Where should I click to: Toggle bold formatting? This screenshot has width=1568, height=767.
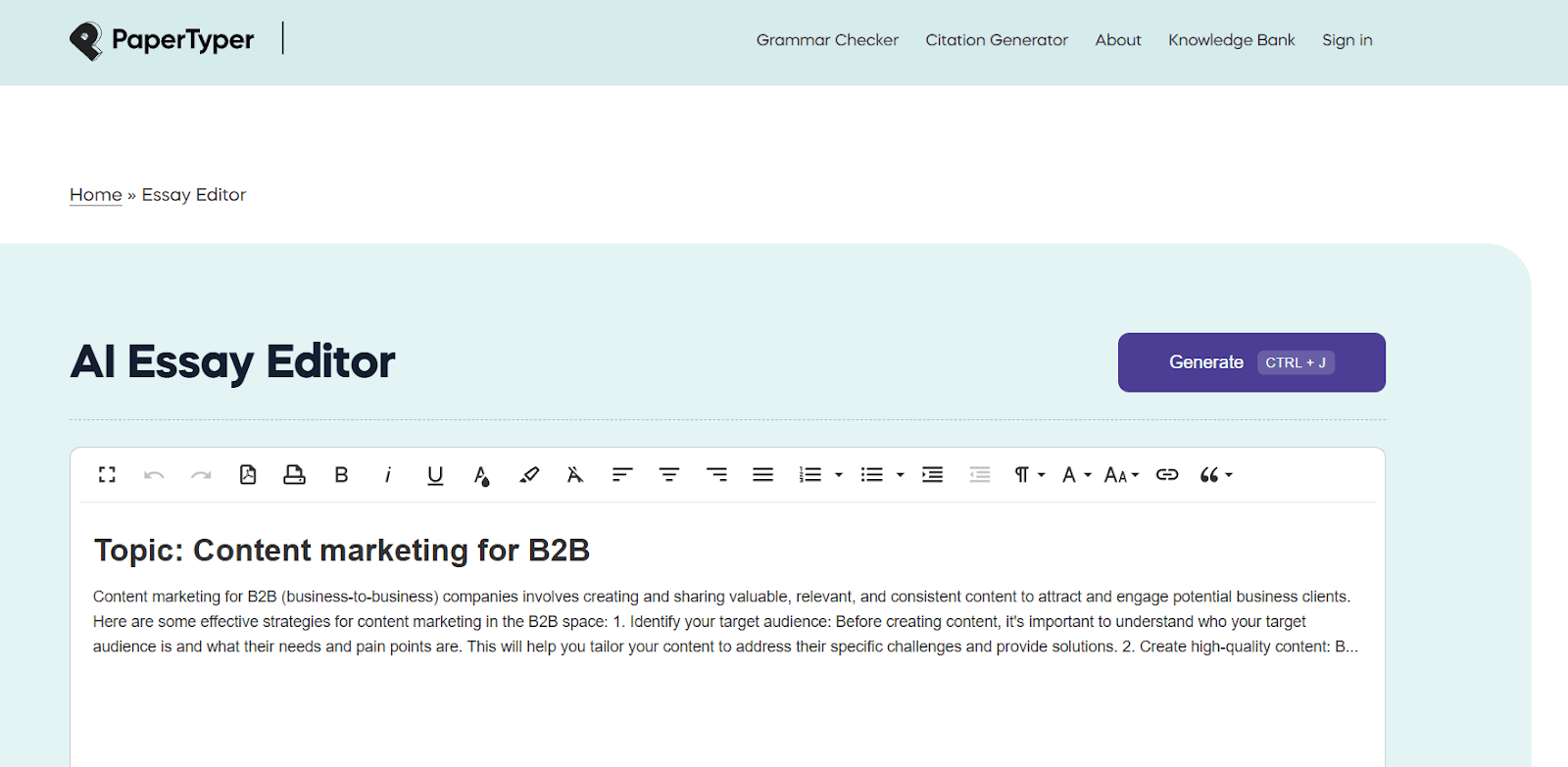point(341,475)
